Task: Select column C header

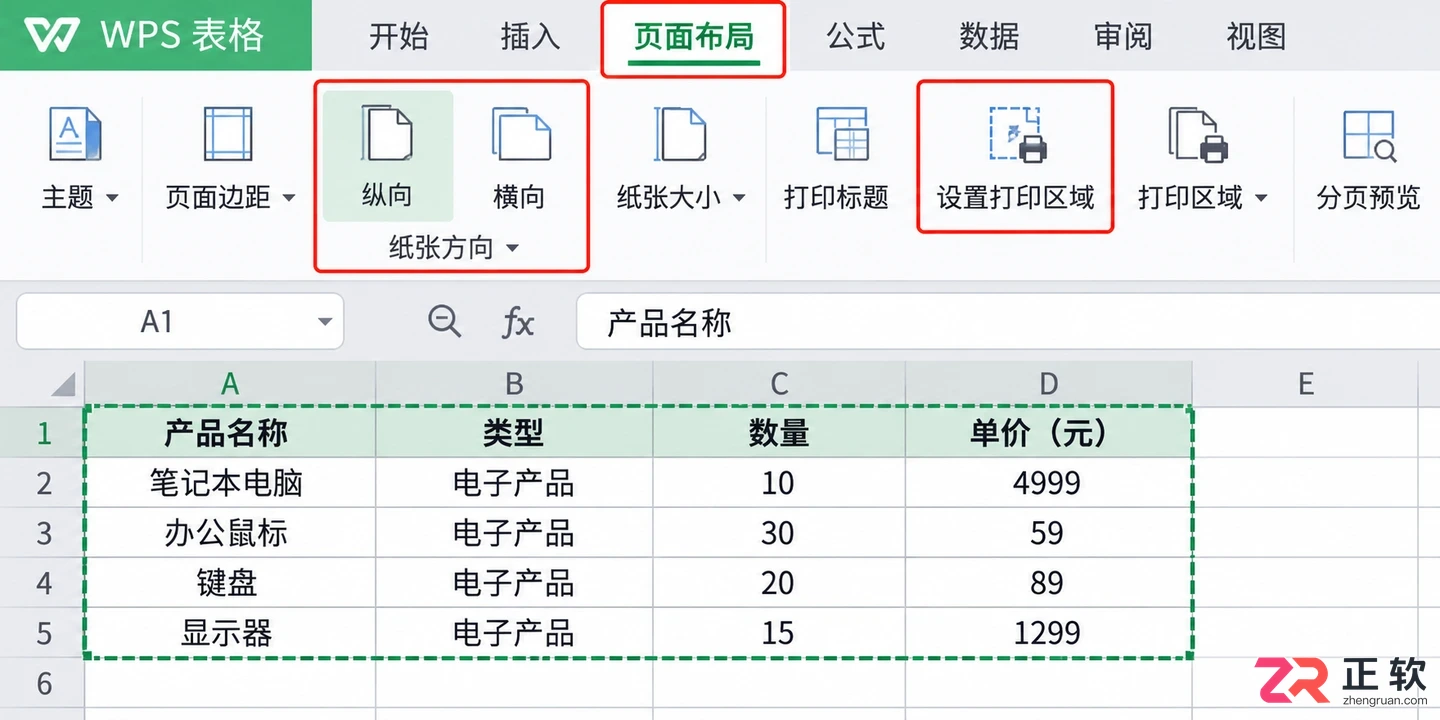Action: click(779, 383)
